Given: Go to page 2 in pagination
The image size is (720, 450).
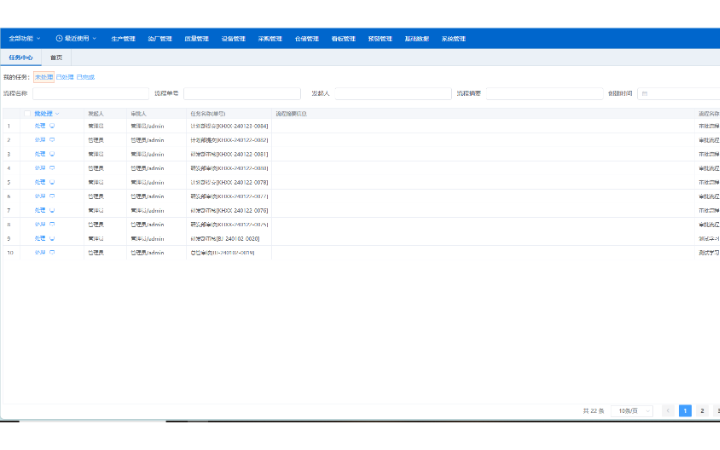Looking at the screenshot, I should click(x=702, y=411).
